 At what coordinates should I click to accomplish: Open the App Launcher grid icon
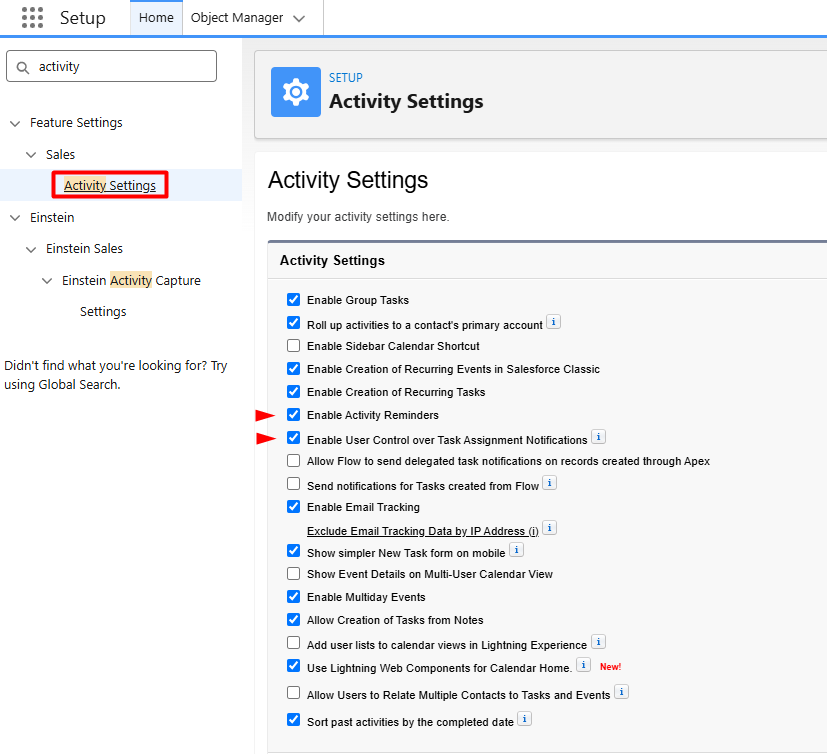coord(32,17)
